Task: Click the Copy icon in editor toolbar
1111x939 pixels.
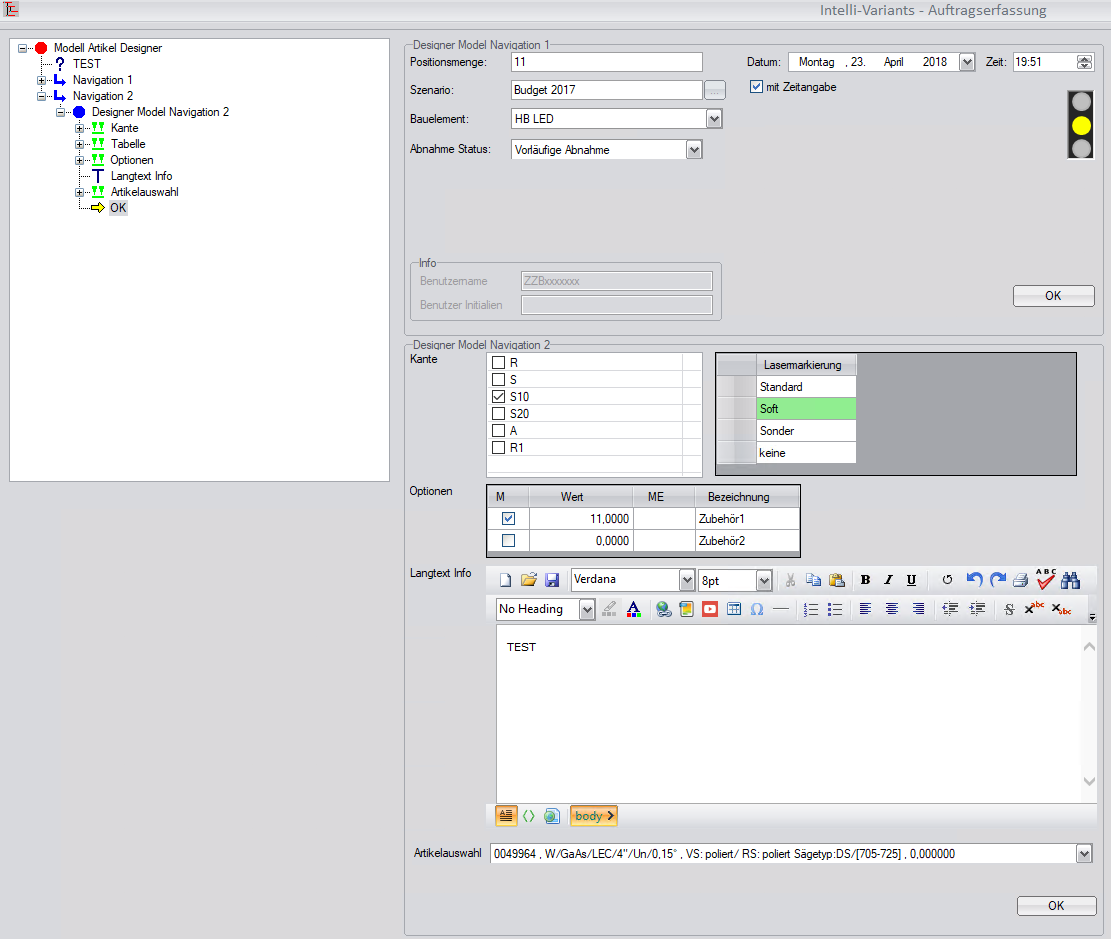Action: (x=813, y=580)
